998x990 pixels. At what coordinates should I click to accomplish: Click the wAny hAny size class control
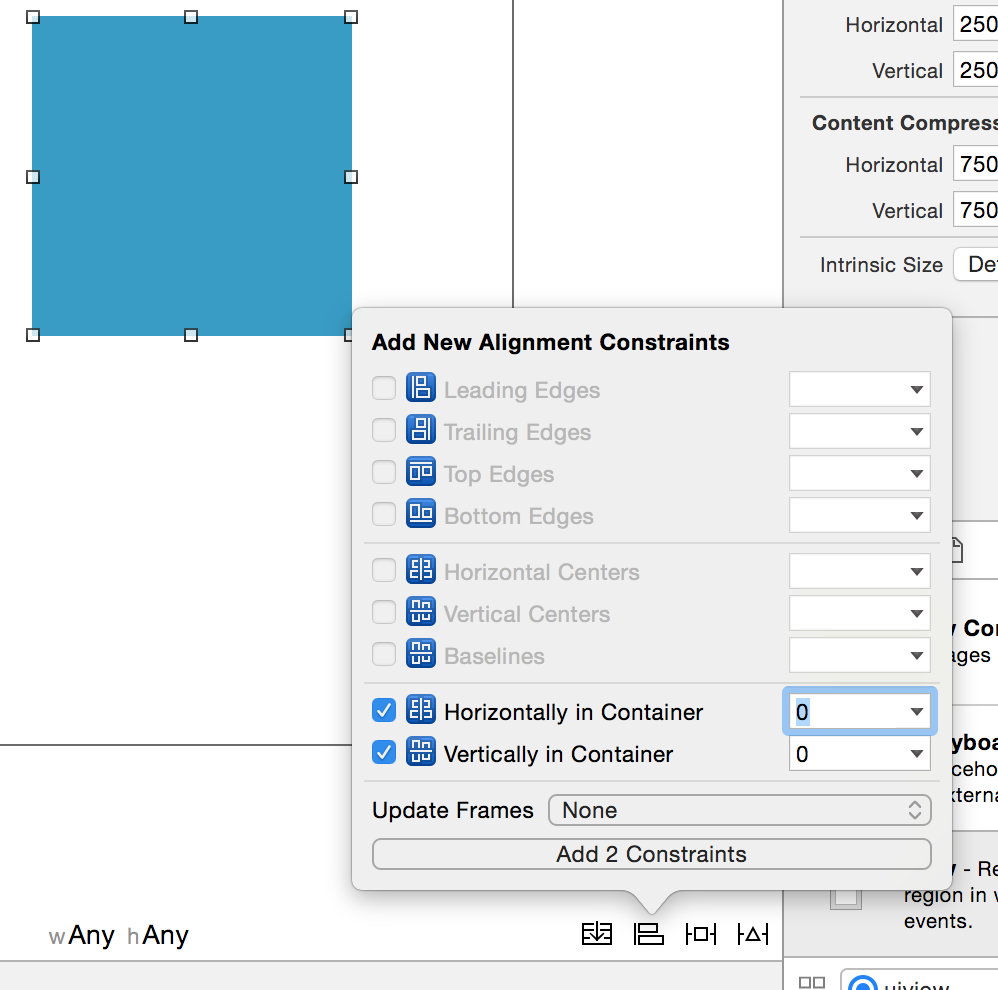pos(119,935)
